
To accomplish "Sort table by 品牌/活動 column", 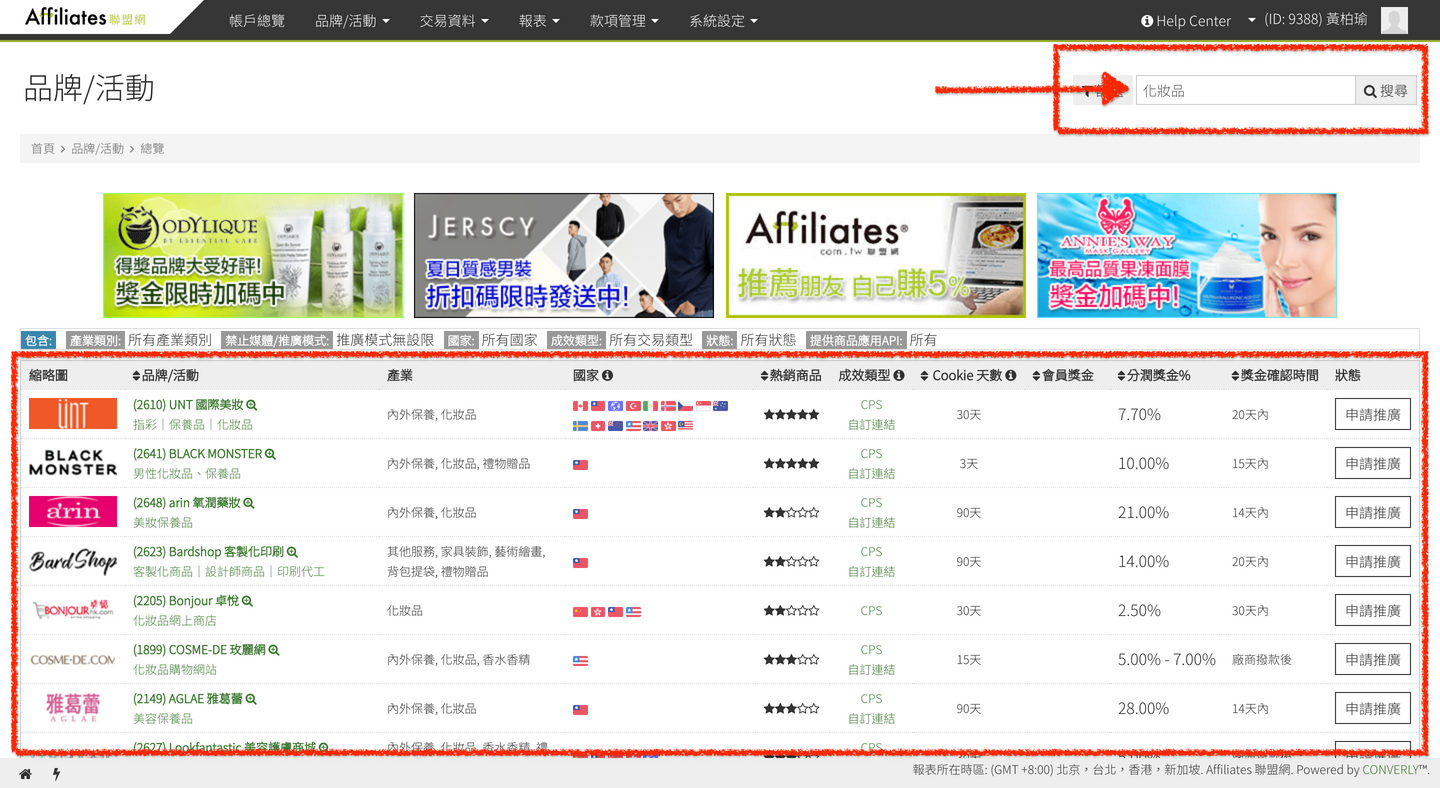I will (166, 376).
